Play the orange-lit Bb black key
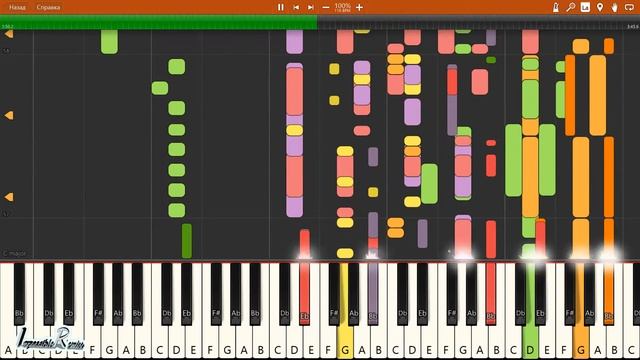 pos(609,293)
